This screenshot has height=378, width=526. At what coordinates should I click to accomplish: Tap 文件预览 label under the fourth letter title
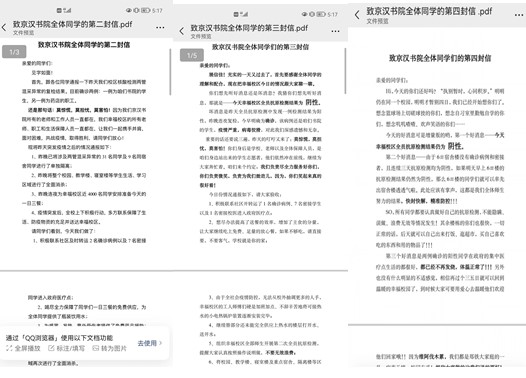click(377, 21)
